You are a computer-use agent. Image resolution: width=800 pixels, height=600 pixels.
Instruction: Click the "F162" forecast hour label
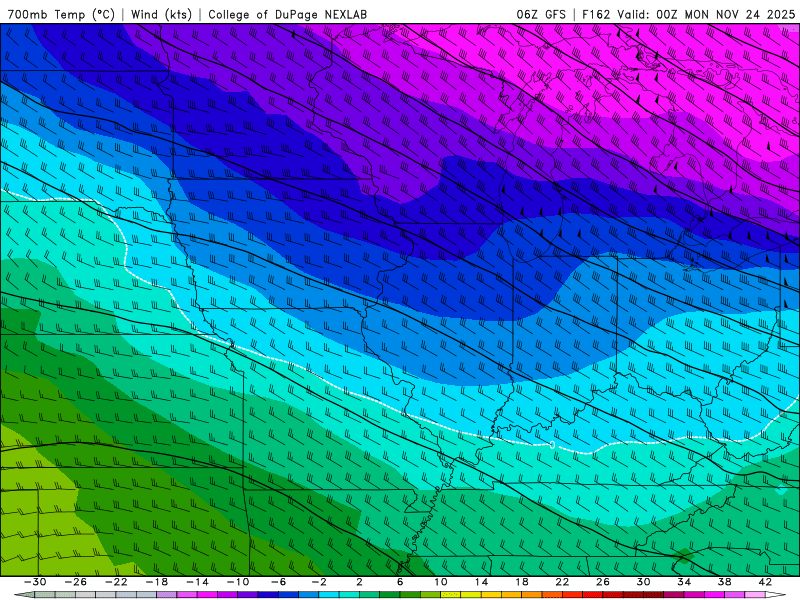point(596,14)
